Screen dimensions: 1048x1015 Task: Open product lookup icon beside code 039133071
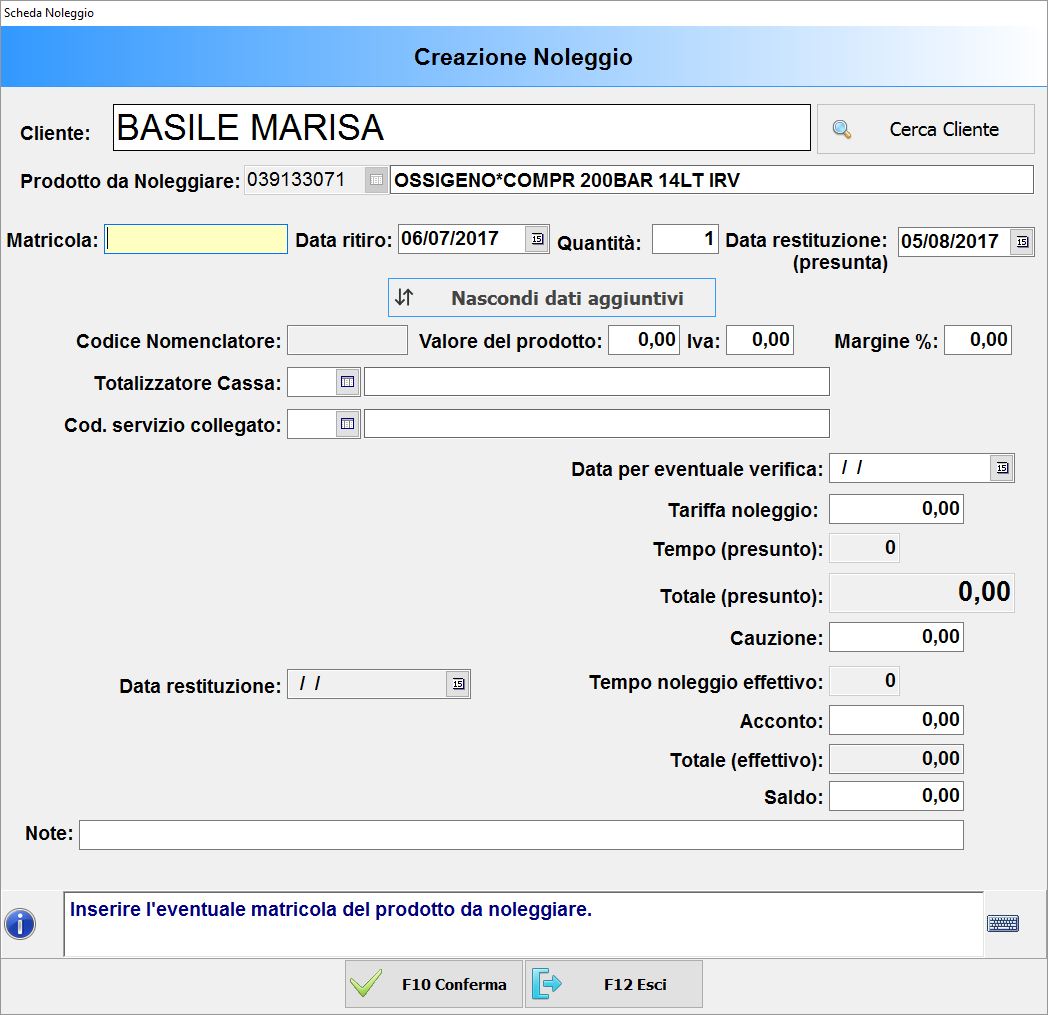point(376,180)
